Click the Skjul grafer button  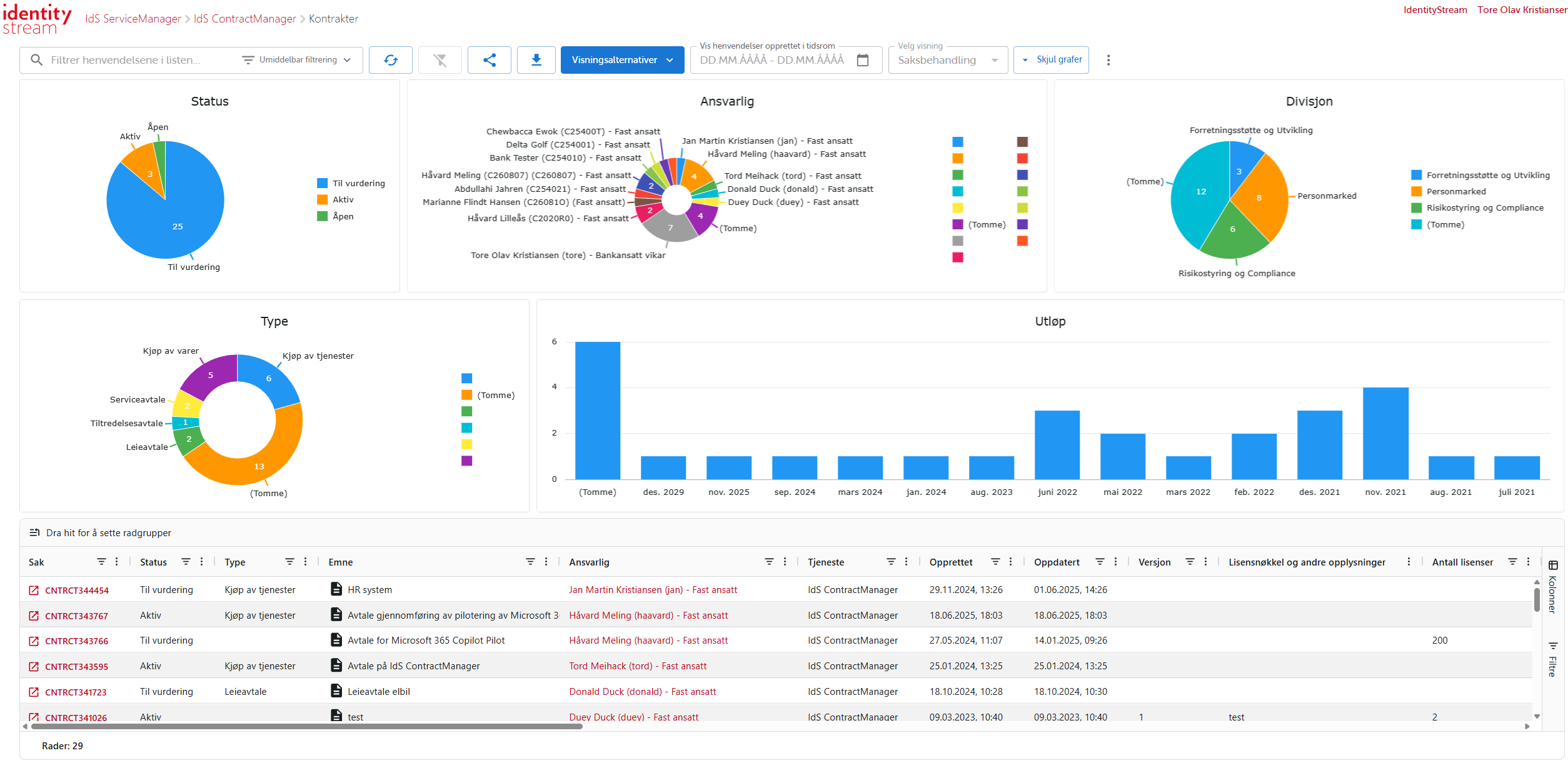pyautogui.click(x=1051, y=60)
